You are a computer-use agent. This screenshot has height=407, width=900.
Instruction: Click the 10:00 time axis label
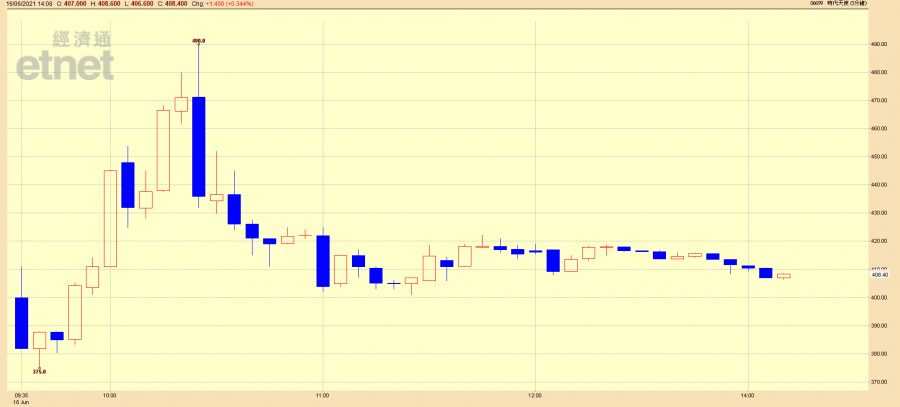point(109,395)
